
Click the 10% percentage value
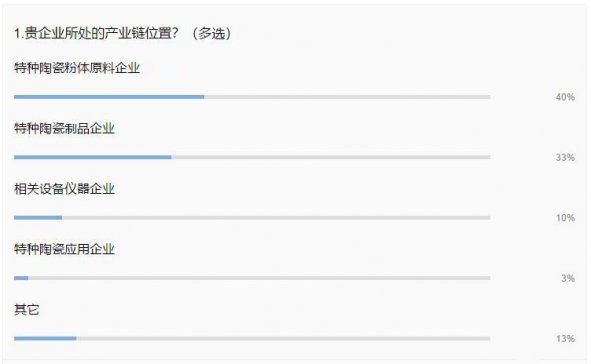[x=565, y=218]
